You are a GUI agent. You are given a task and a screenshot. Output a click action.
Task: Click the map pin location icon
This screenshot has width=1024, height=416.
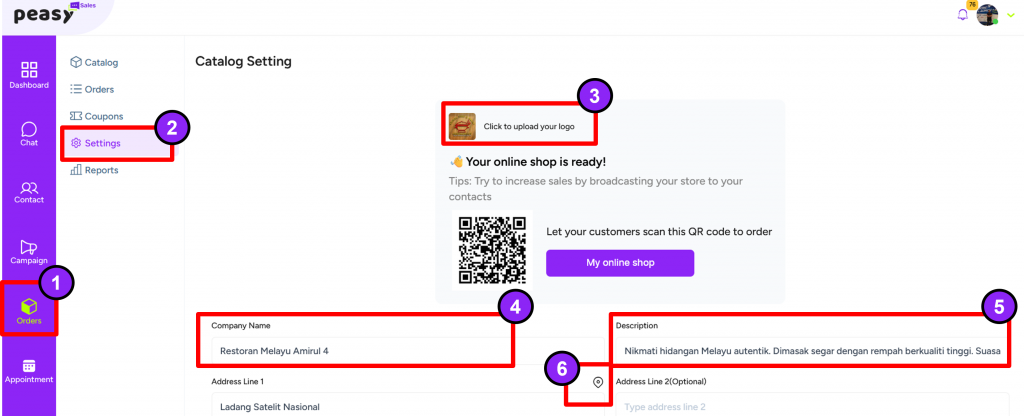point(598,382)
